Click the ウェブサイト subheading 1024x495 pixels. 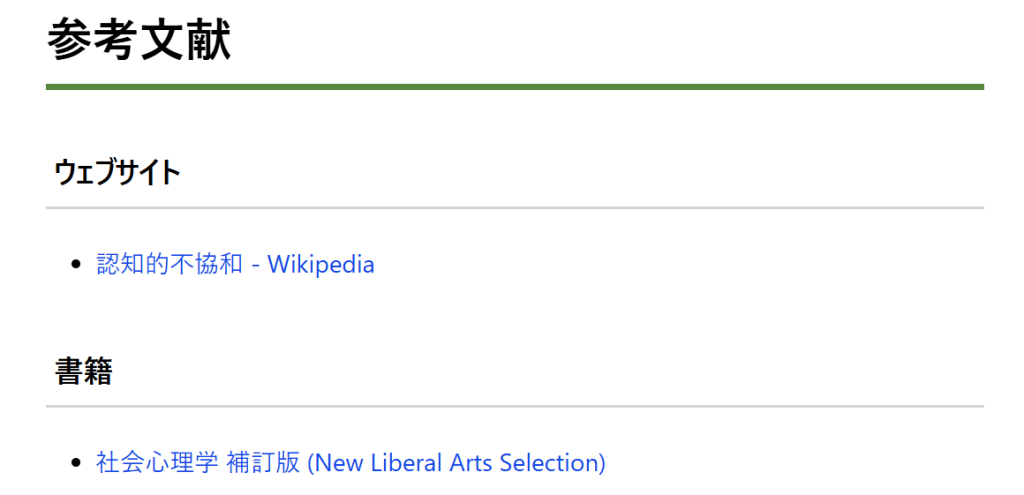pos(117,172)
